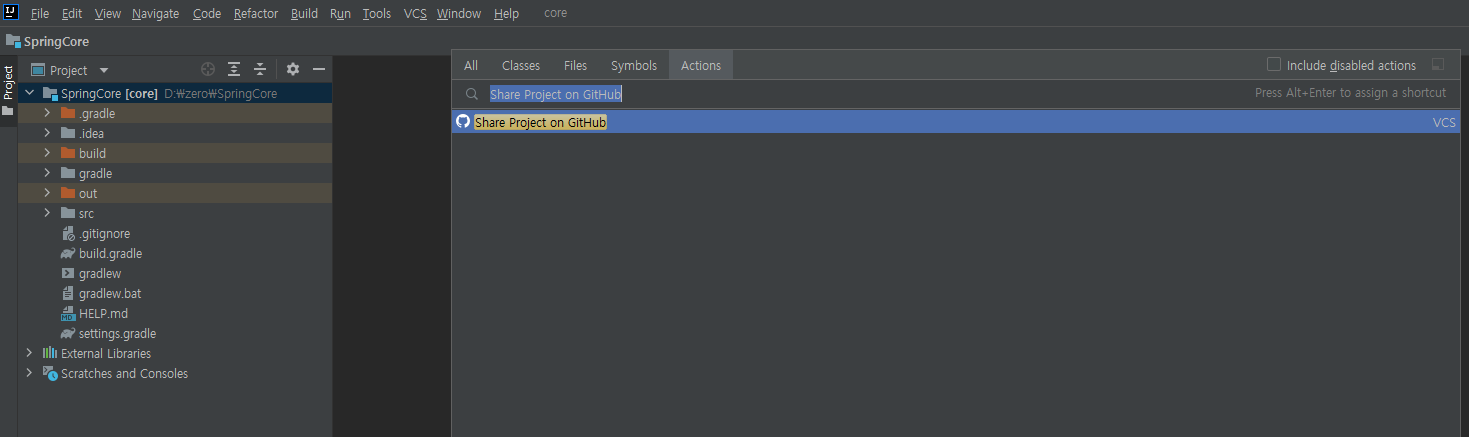
Task: Click the GitHub icon in result row
Action: pyautogui.click(x=463, y=121)
